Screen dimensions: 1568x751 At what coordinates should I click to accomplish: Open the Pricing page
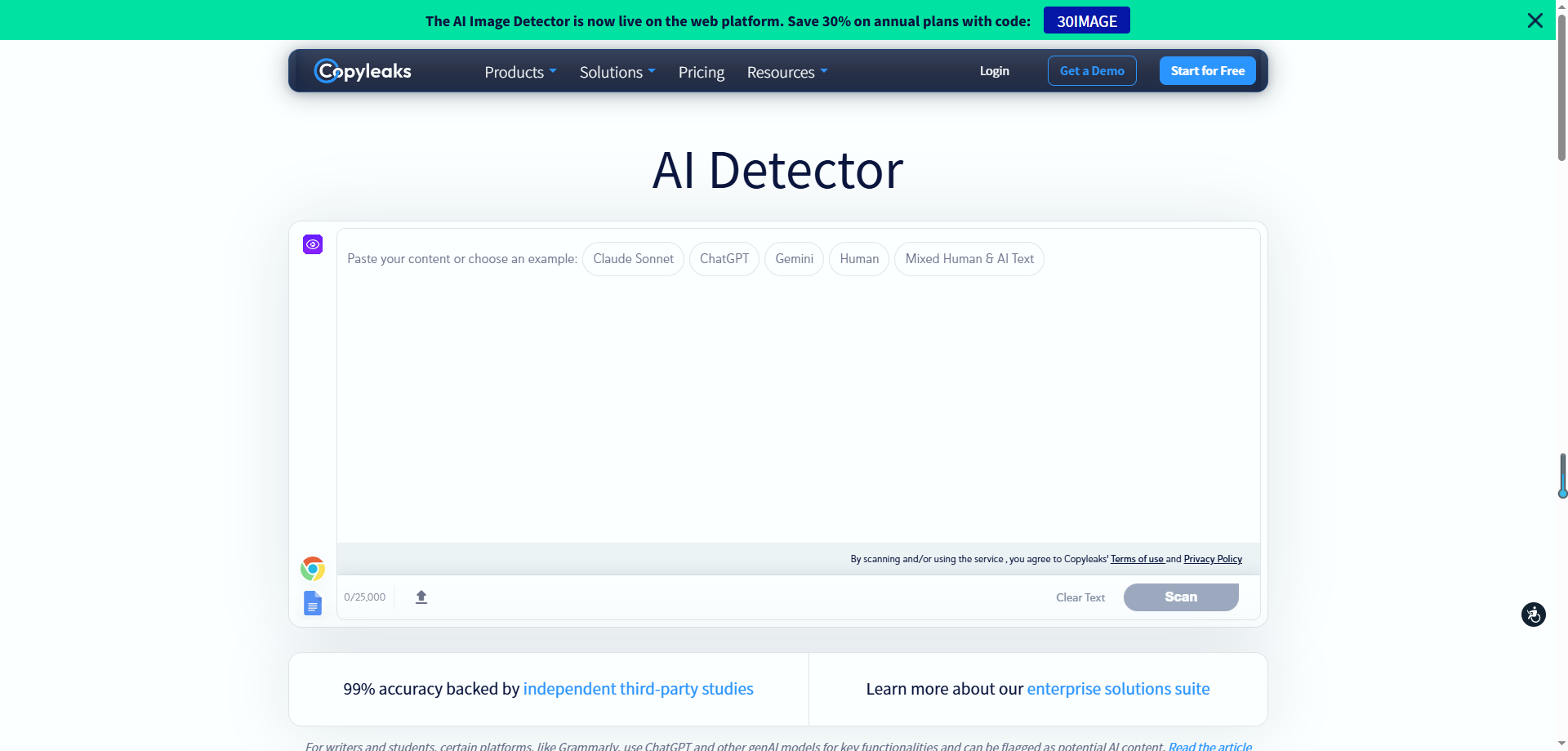coord(702,72)
